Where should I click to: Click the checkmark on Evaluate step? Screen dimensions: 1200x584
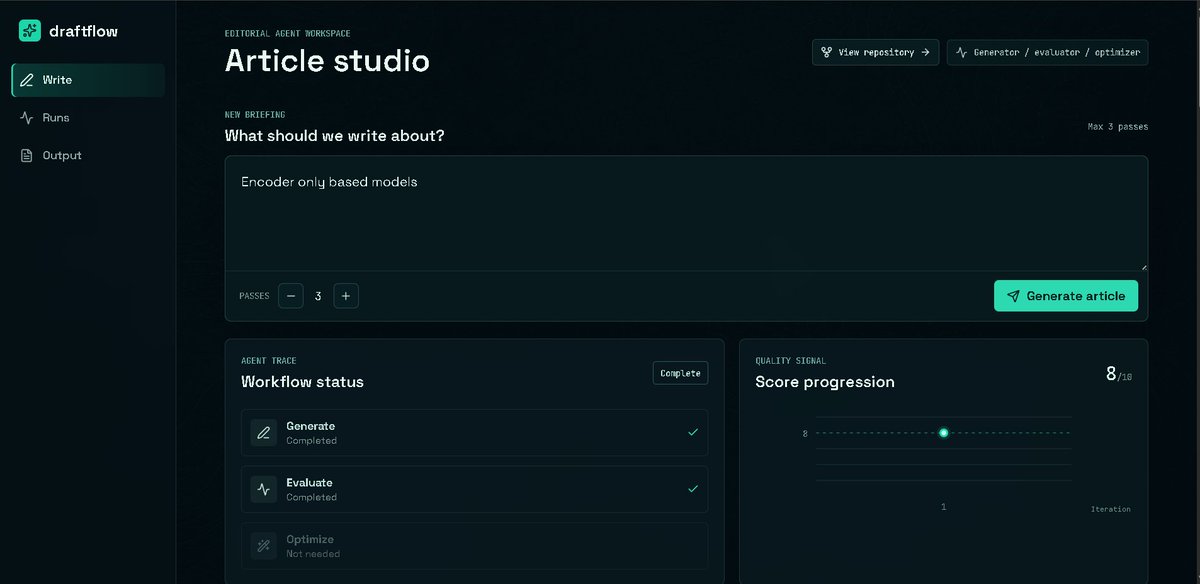tap(692, 489)
